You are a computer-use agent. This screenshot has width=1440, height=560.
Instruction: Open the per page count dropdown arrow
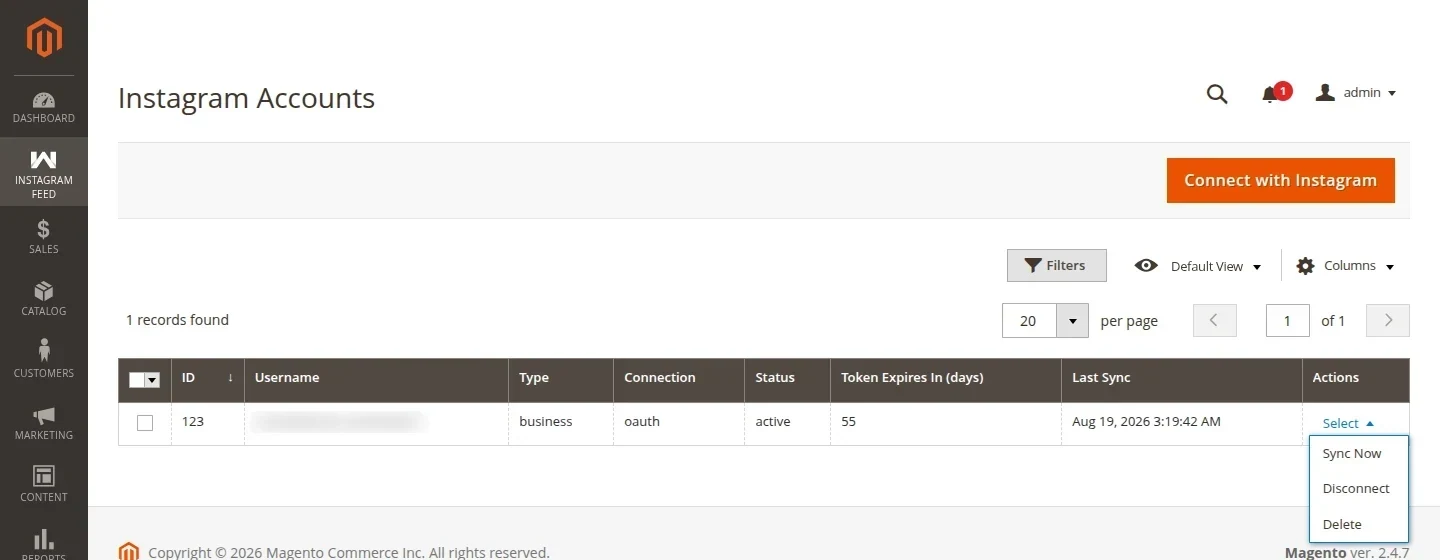point(1073,321)
